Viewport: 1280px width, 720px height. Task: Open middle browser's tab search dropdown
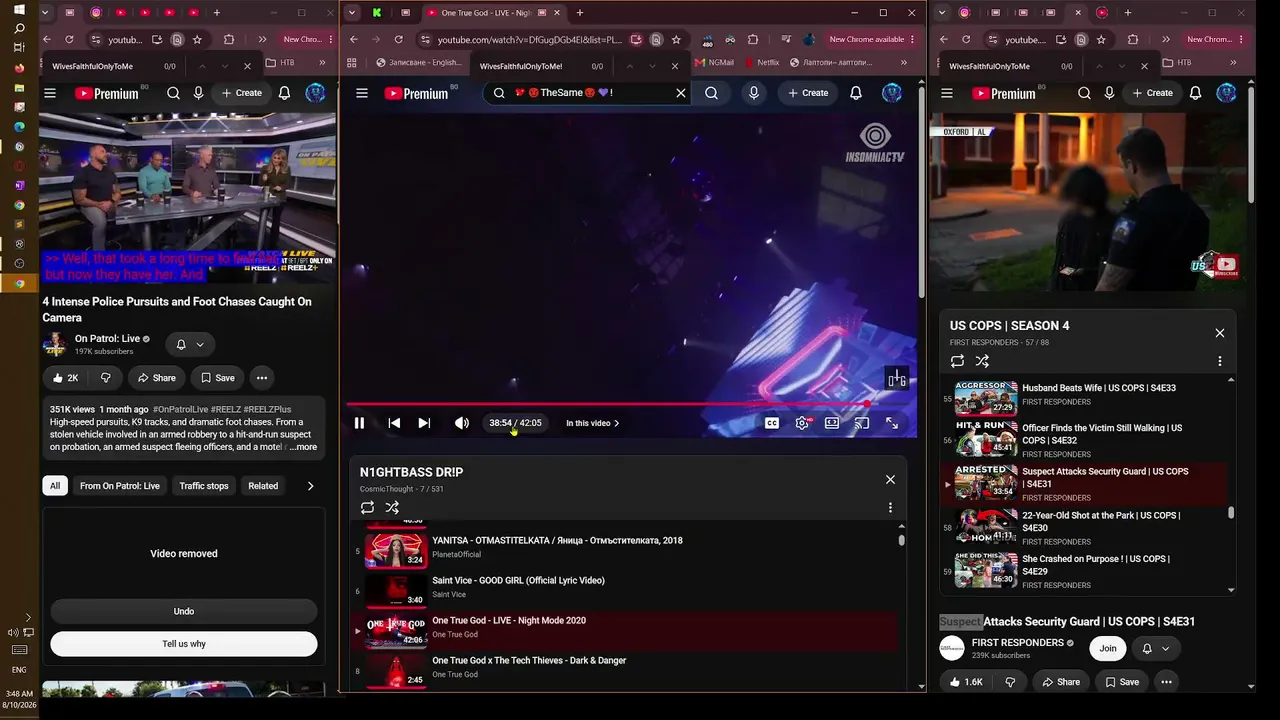click(x=352, y=13)
